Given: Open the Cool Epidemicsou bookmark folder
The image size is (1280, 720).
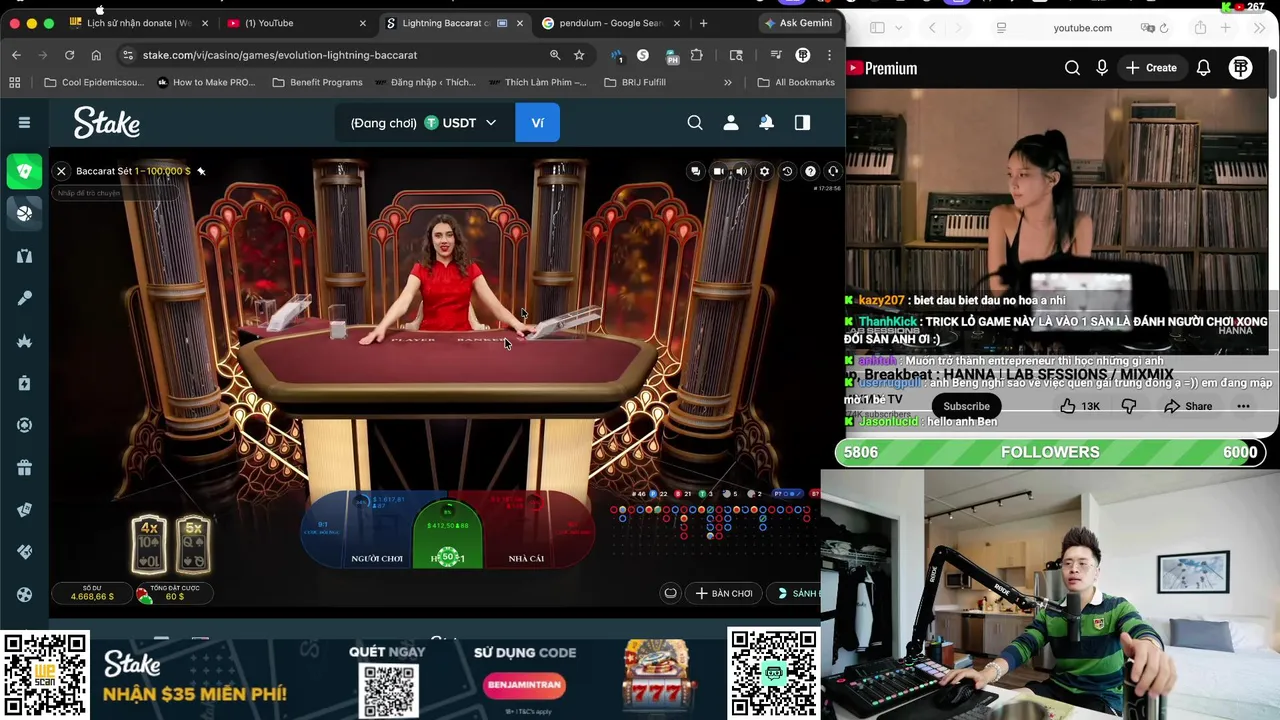Looking at the screenshot, I should [94, 82].
